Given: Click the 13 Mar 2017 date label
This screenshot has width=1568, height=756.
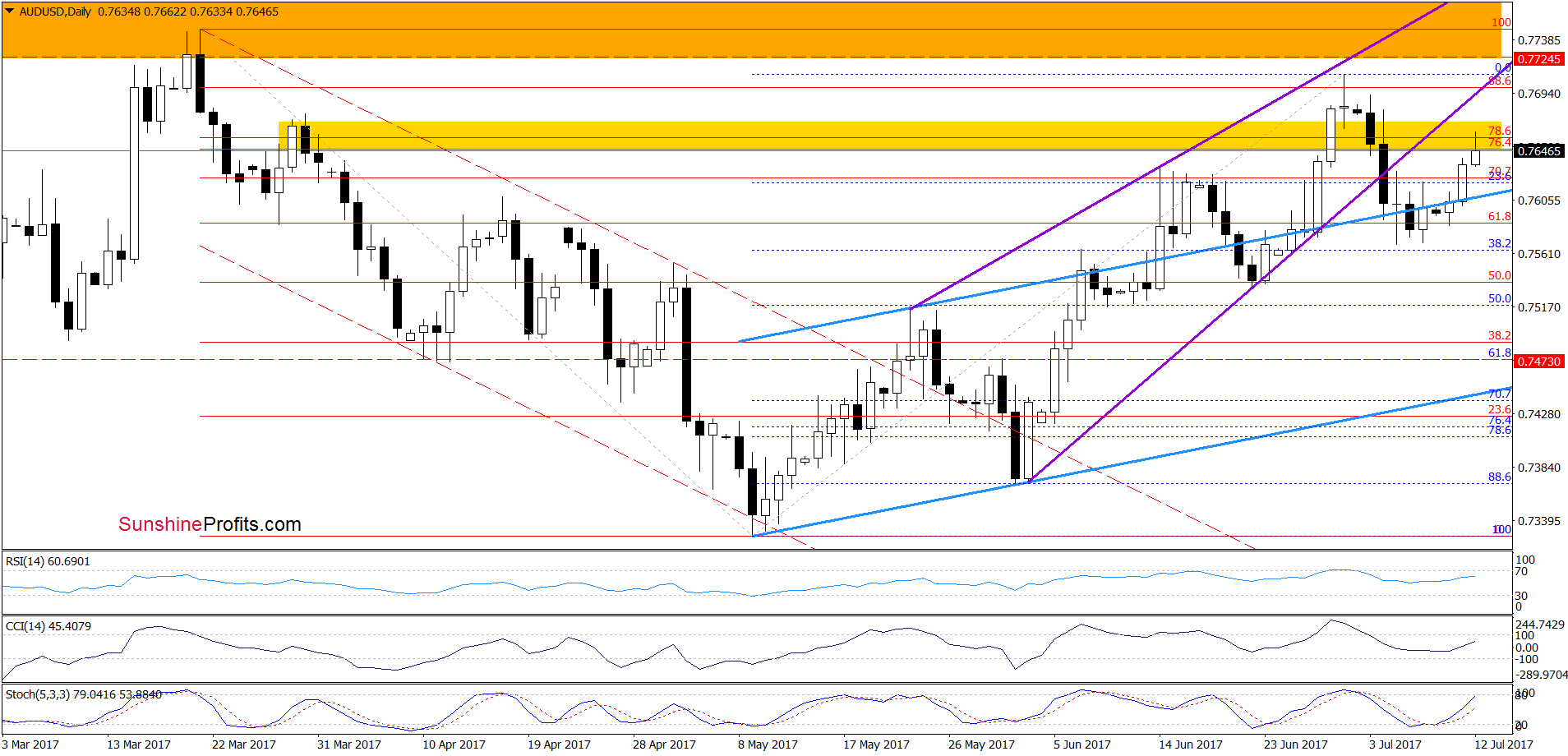Looking at the screenshot, I should [x=139, y=744].
